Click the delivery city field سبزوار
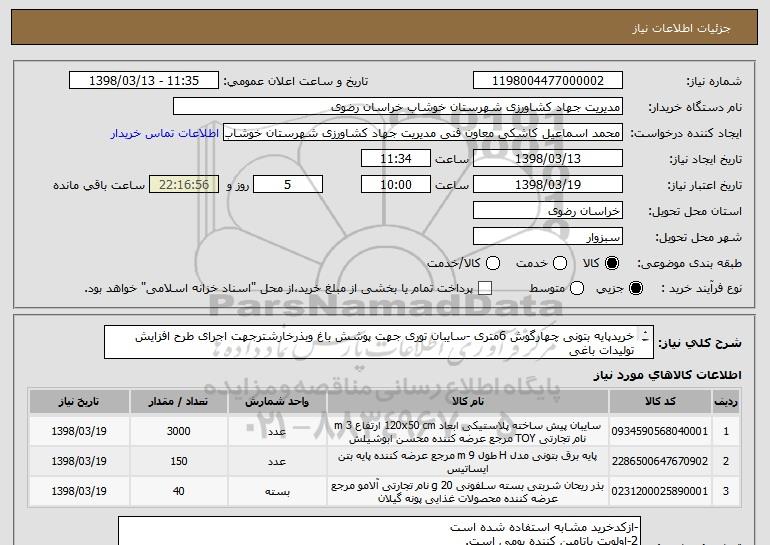Image resolution: width=770 pixels, height=545 pixels. [548, 237]
